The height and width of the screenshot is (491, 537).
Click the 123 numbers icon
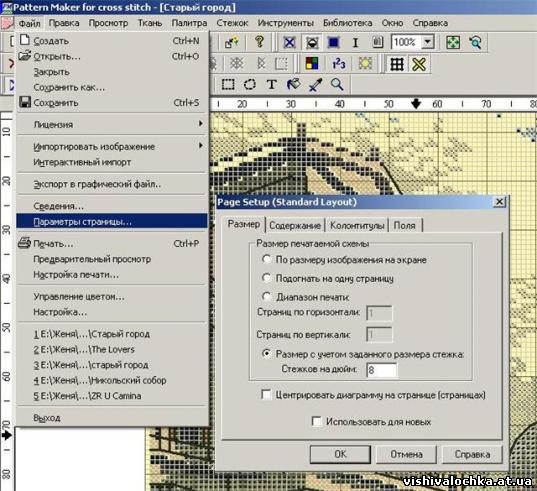click(x=339, y=64)
